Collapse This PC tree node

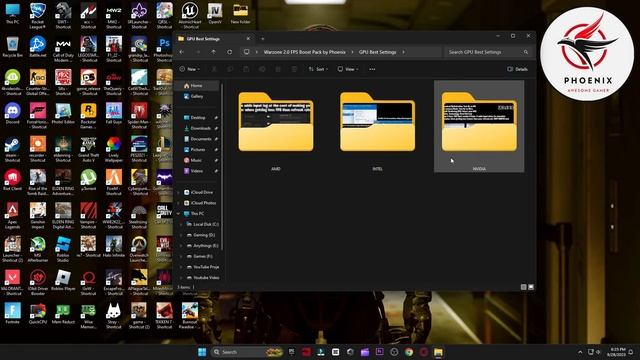click(x=179, y=213)
